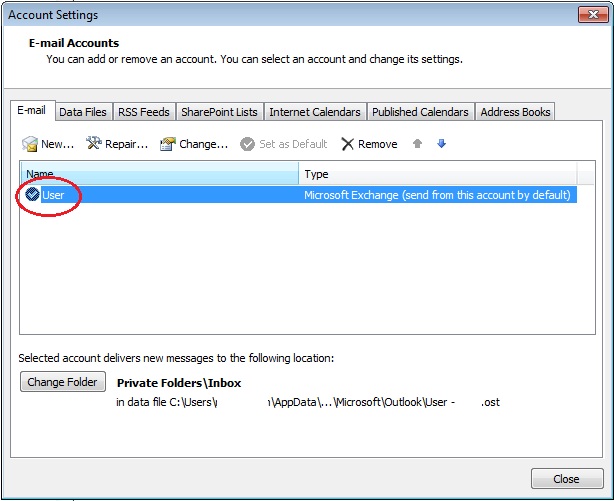614x501 pixels.
Task: Click the New... label text
Action: 58,144
